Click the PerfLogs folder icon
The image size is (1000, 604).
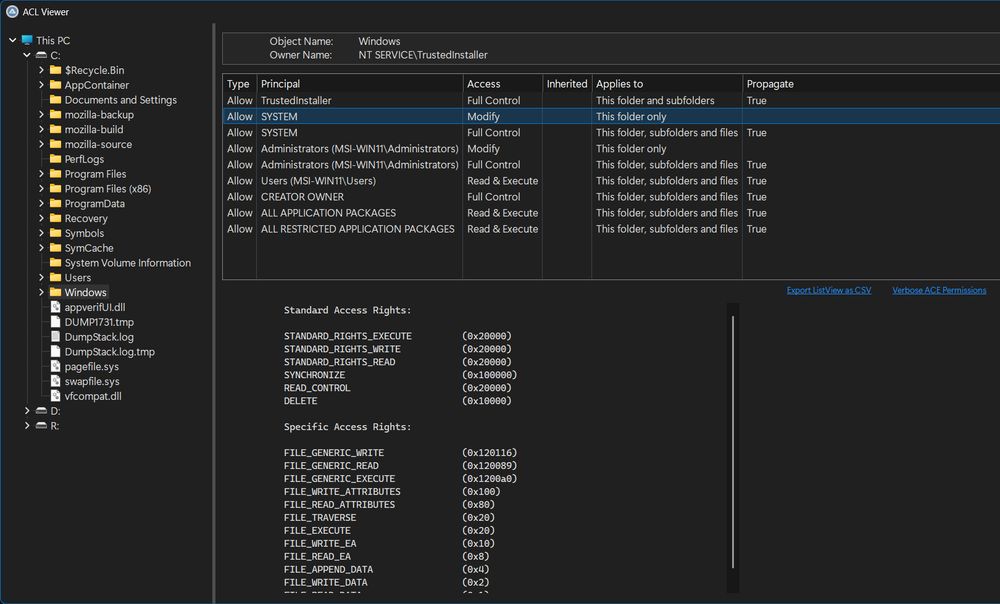coord(55,159)
